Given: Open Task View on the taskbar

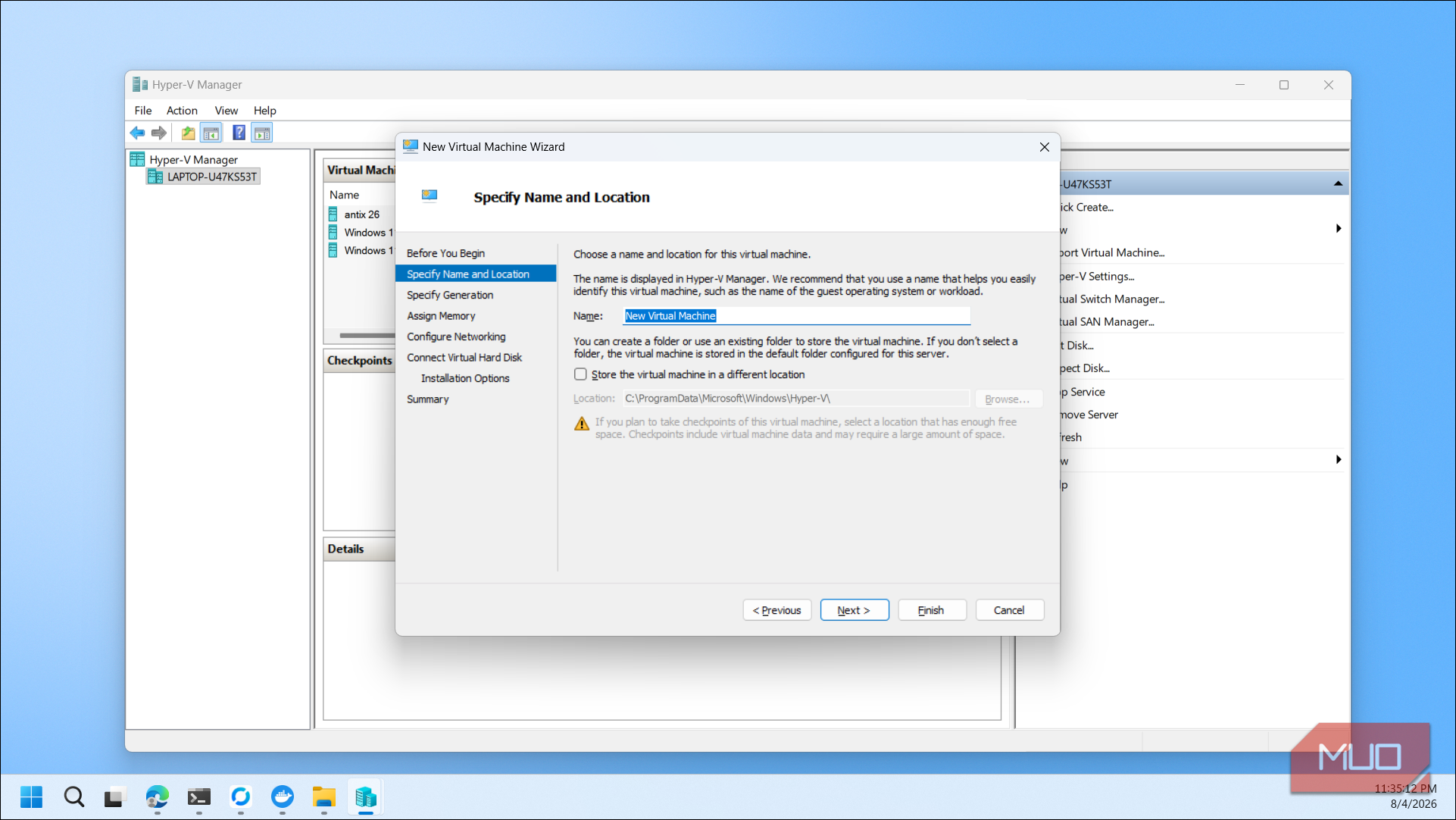Looking at the screenshot, I should [114, 797].
